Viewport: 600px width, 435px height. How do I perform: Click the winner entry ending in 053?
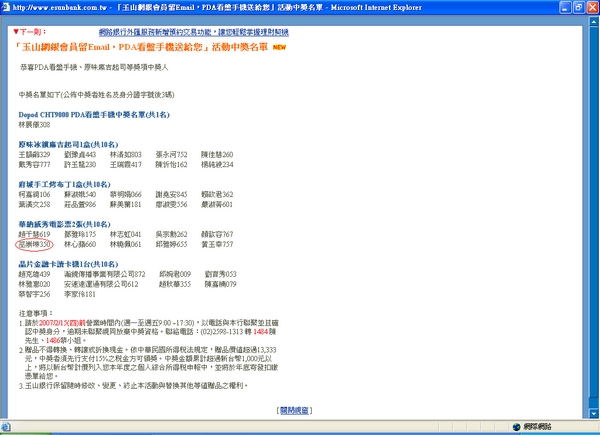(x=221, y=274)
